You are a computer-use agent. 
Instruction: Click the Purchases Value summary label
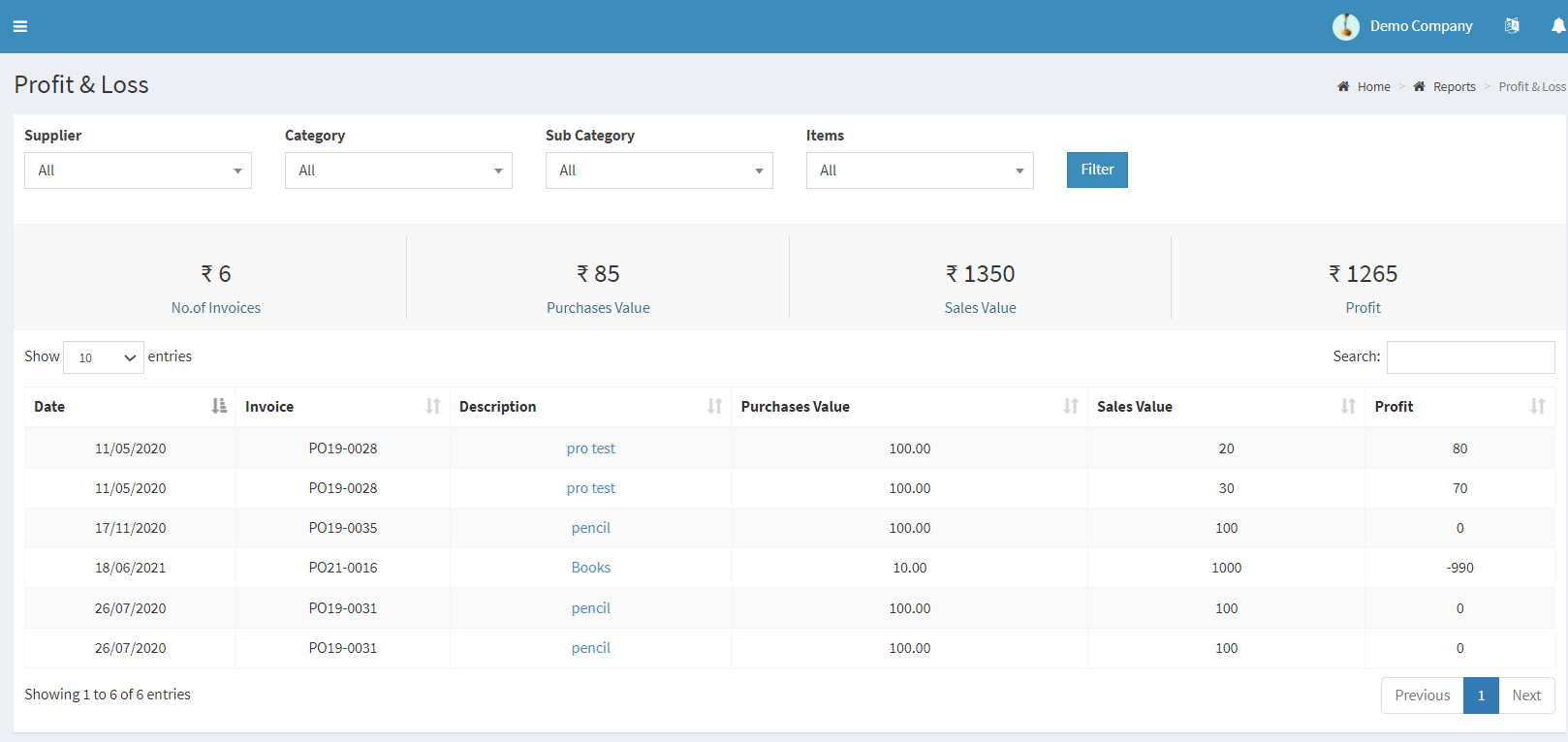point(598,308)
